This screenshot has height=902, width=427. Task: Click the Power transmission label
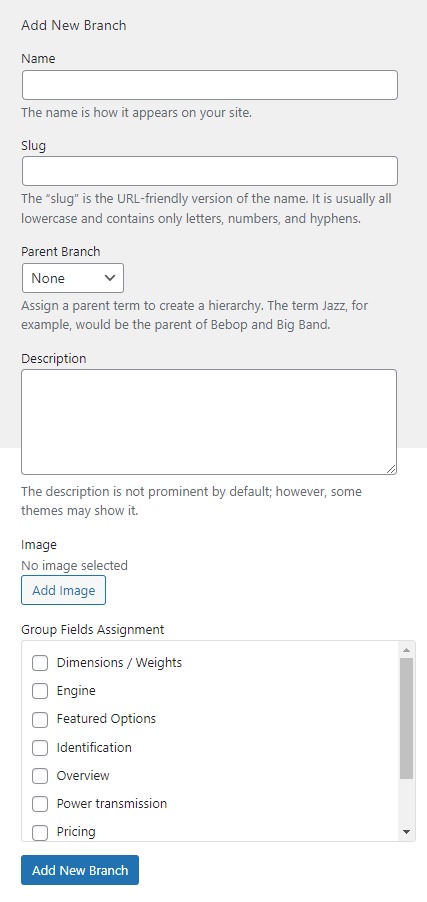point(112,804)
